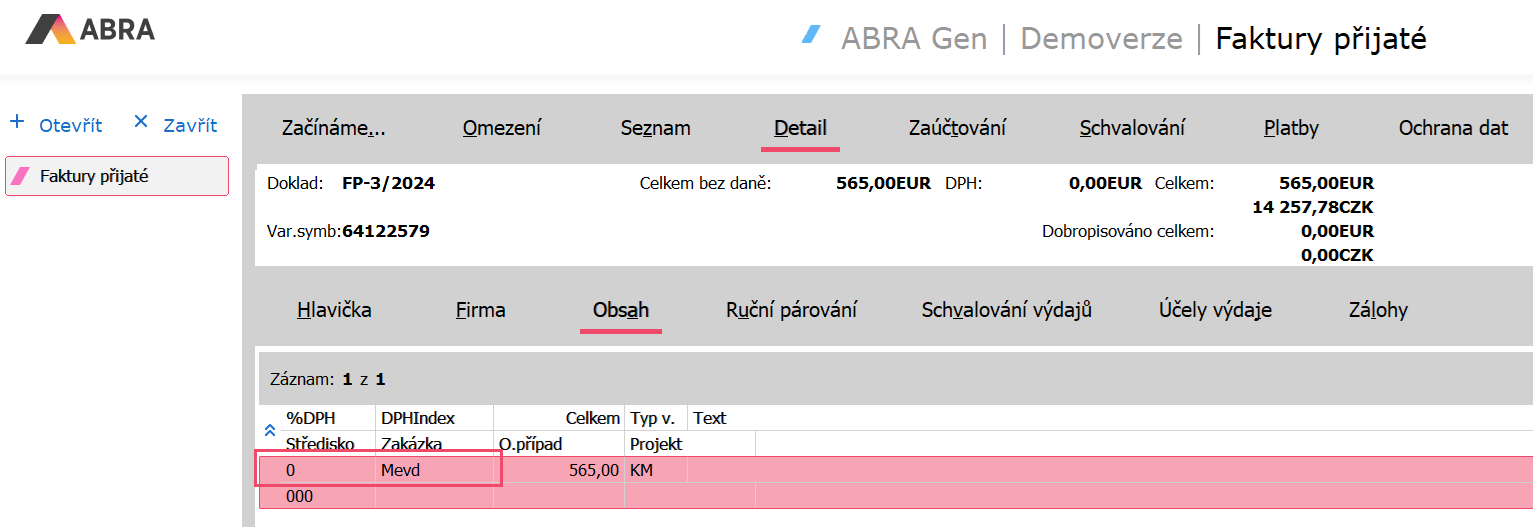This screenshot has height=527, width=1533.
Task: Open the Seznam tab
Action: coord(655,128)
